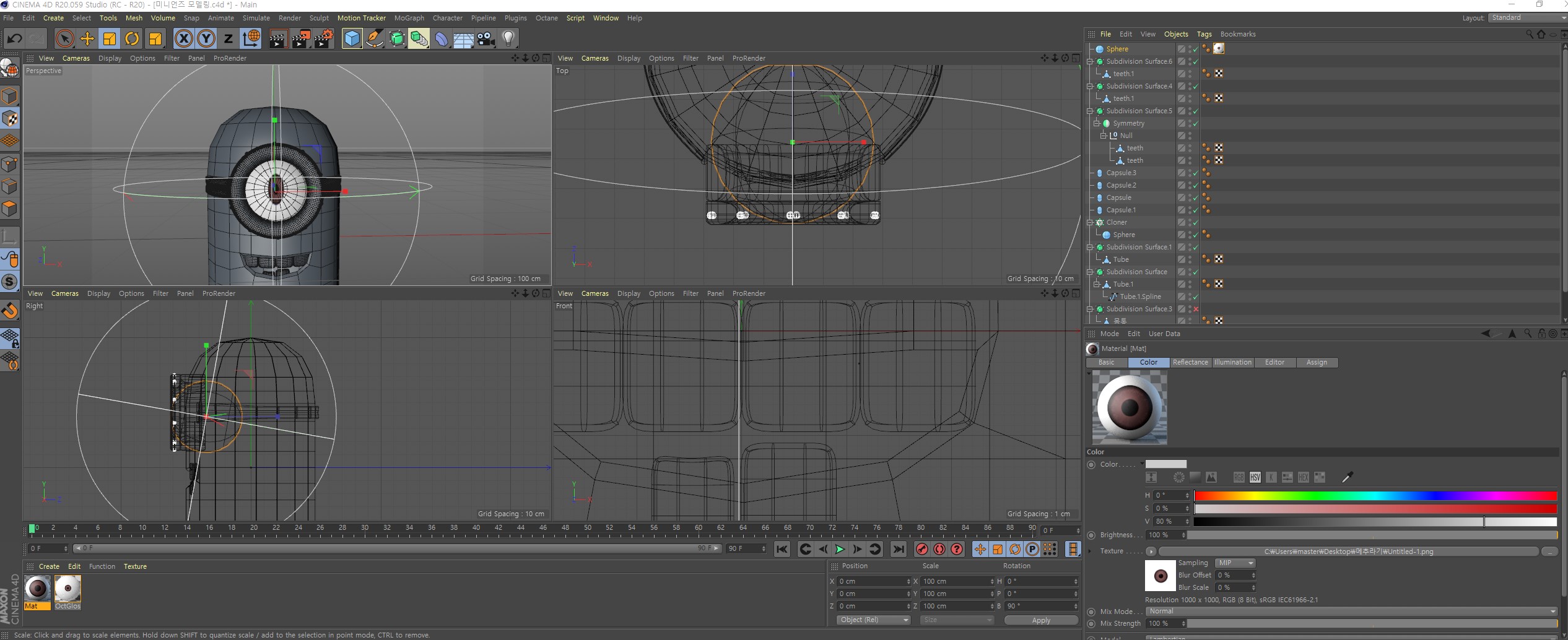1568x640 pixels.
Task: Toggle visibility dots of Capsule.2
Action: coord(1190,185)
